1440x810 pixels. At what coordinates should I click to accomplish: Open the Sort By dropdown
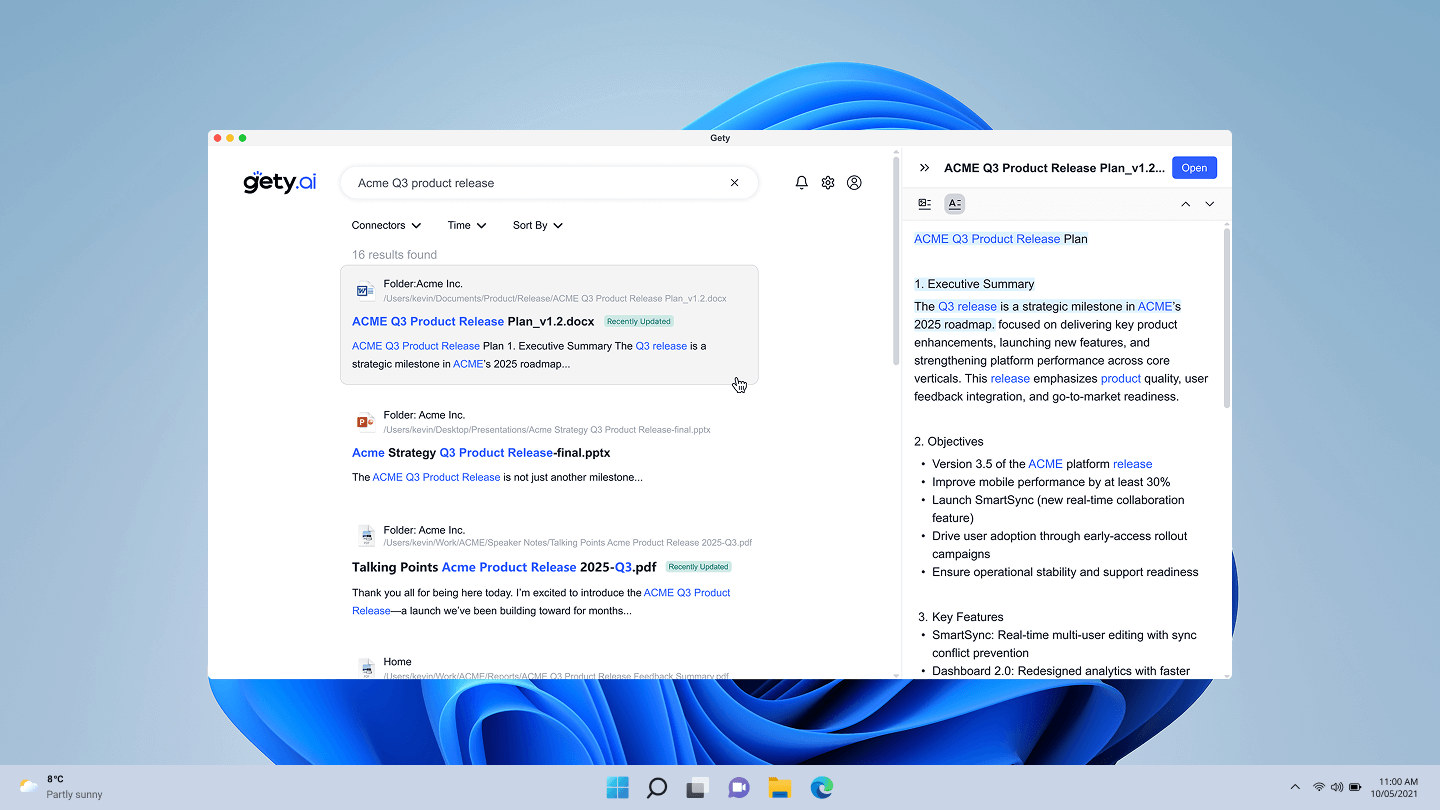click(538, 225)
